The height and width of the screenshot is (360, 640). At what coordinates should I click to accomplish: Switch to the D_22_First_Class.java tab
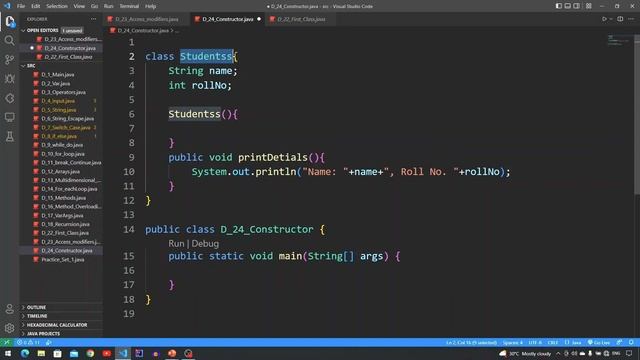click(301, 19)
